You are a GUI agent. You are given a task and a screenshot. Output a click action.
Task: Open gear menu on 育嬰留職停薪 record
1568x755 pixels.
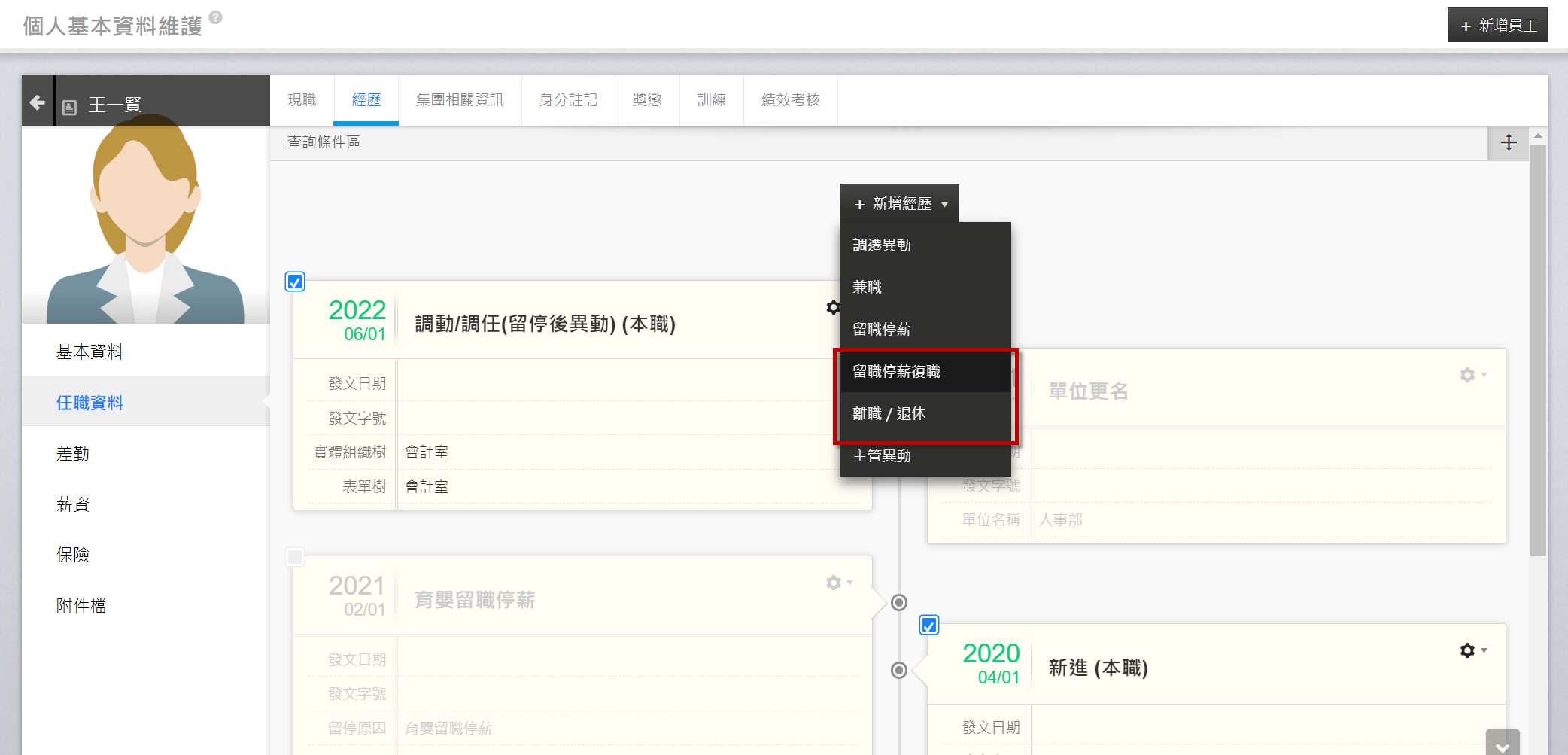[837, 583]
